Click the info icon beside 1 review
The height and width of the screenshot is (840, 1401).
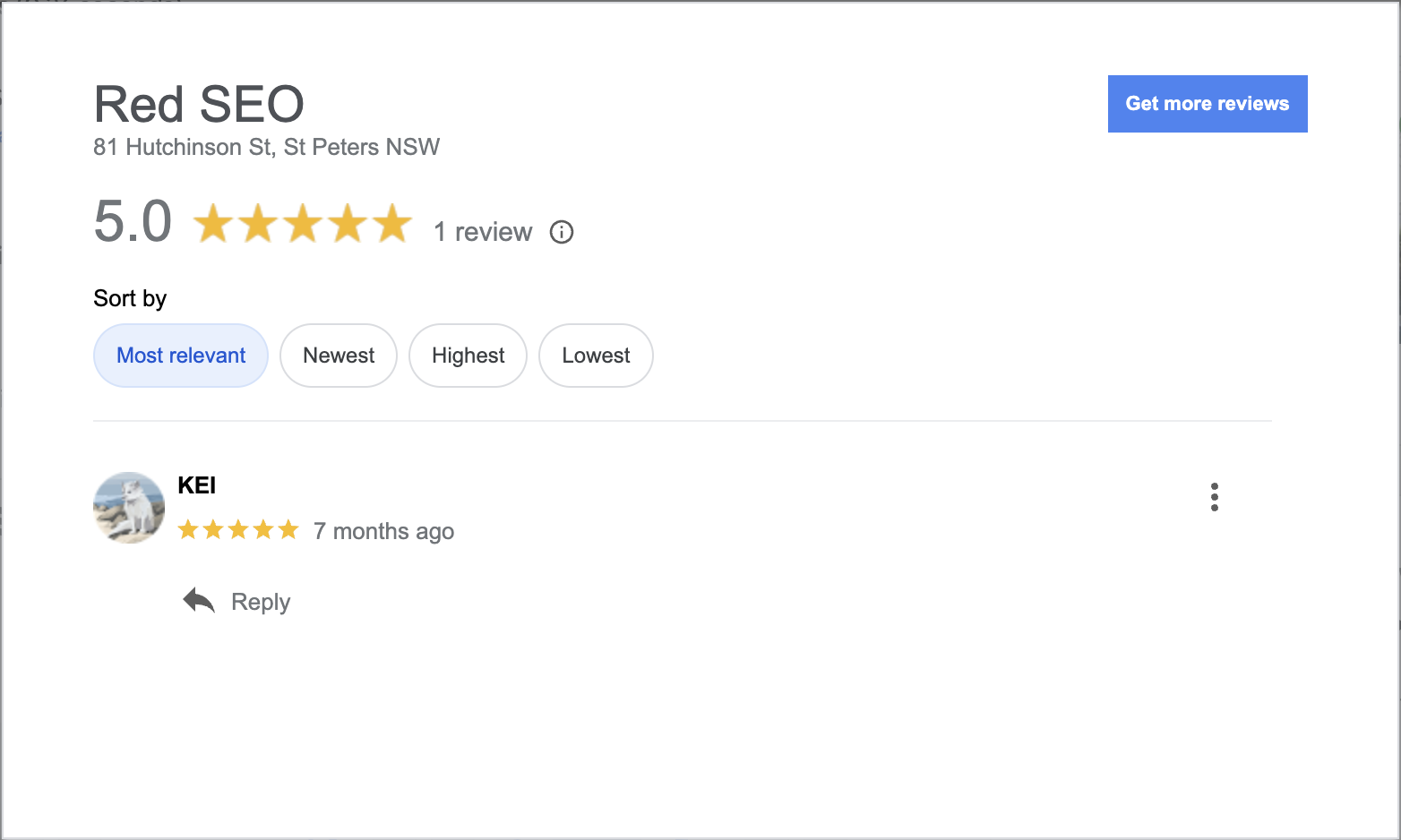(x=562, y=232)
